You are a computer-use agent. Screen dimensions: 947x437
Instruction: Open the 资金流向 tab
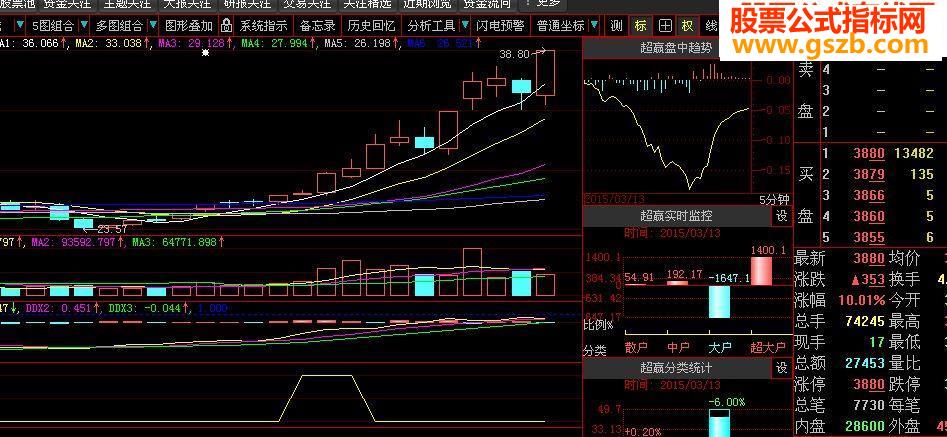[486, 4]
